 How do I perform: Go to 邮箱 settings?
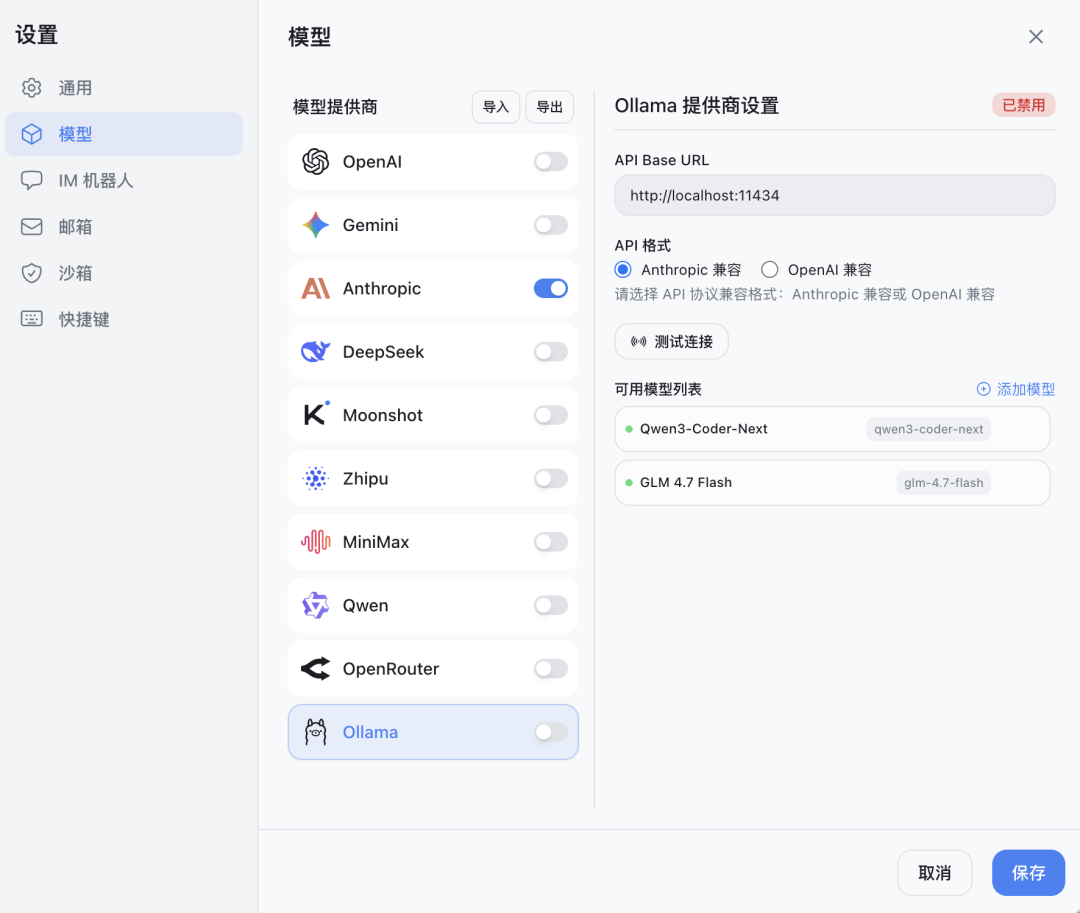click(x=124, y=227)
